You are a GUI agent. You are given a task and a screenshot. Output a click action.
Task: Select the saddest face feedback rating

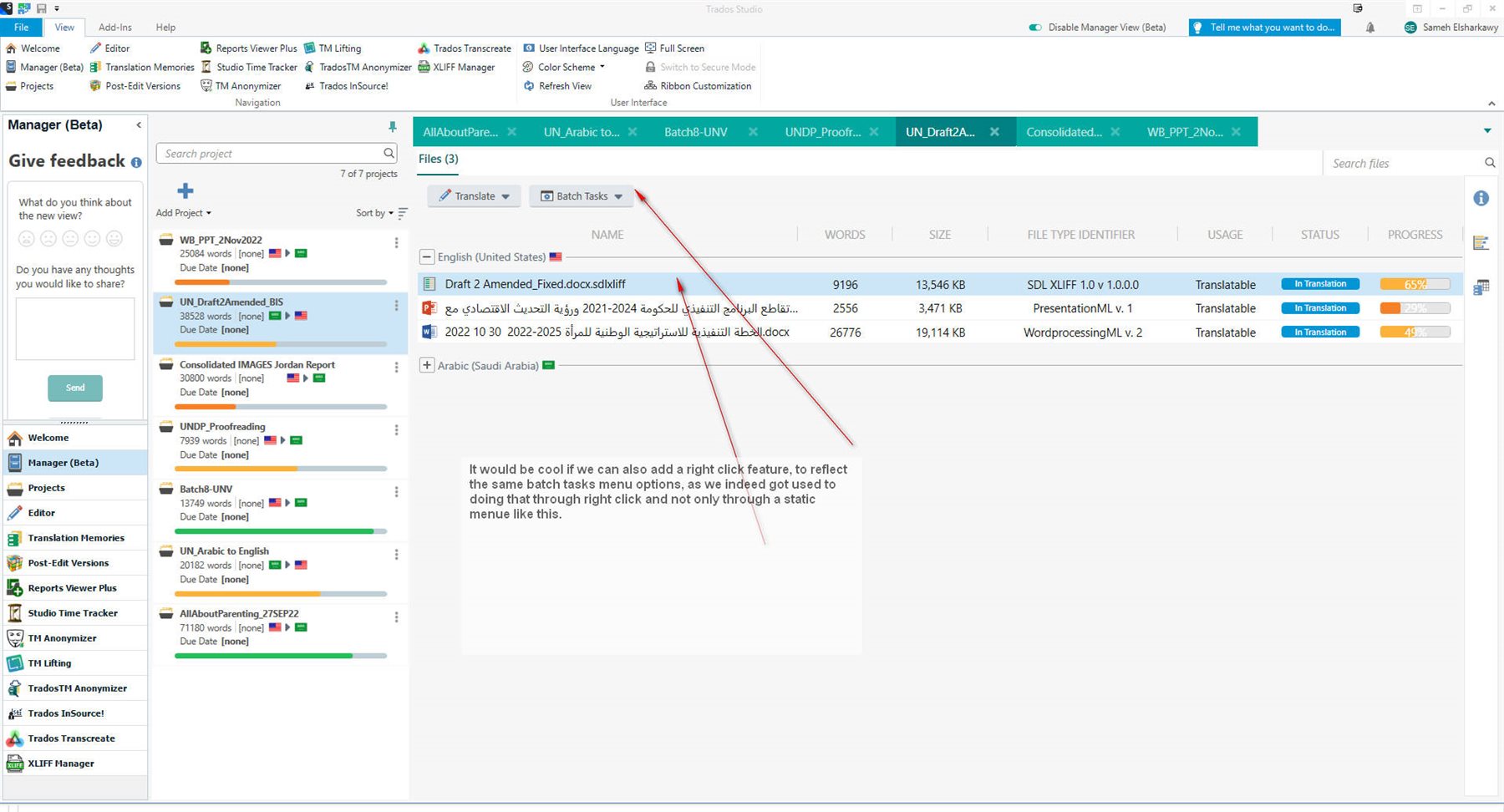[x=27, y=239]
